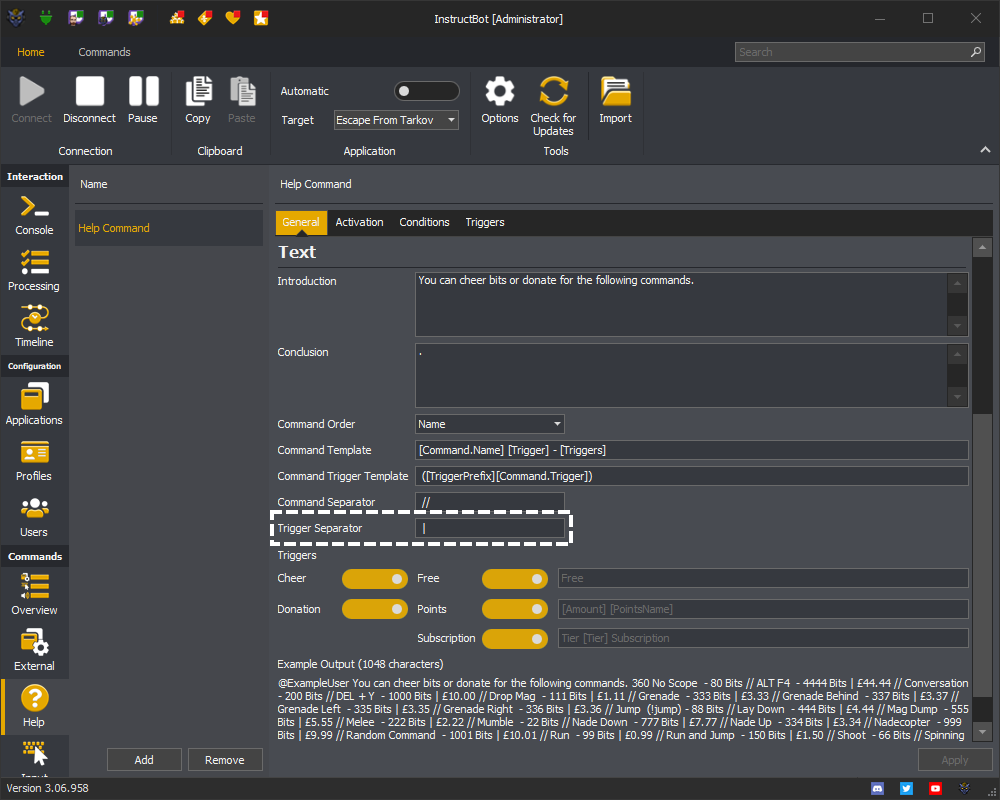Open the Processing section in the sidebar

pyautogui.click(x=34, y=271)
